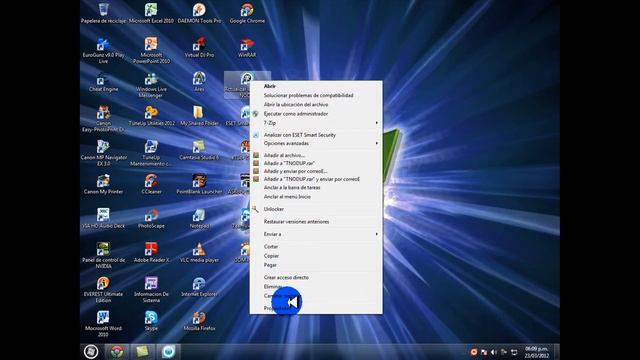The width and height of the screenshot is (640, 360).
Task: Select the Mozilla Firefox desktop shortcut
Action: 199,321
